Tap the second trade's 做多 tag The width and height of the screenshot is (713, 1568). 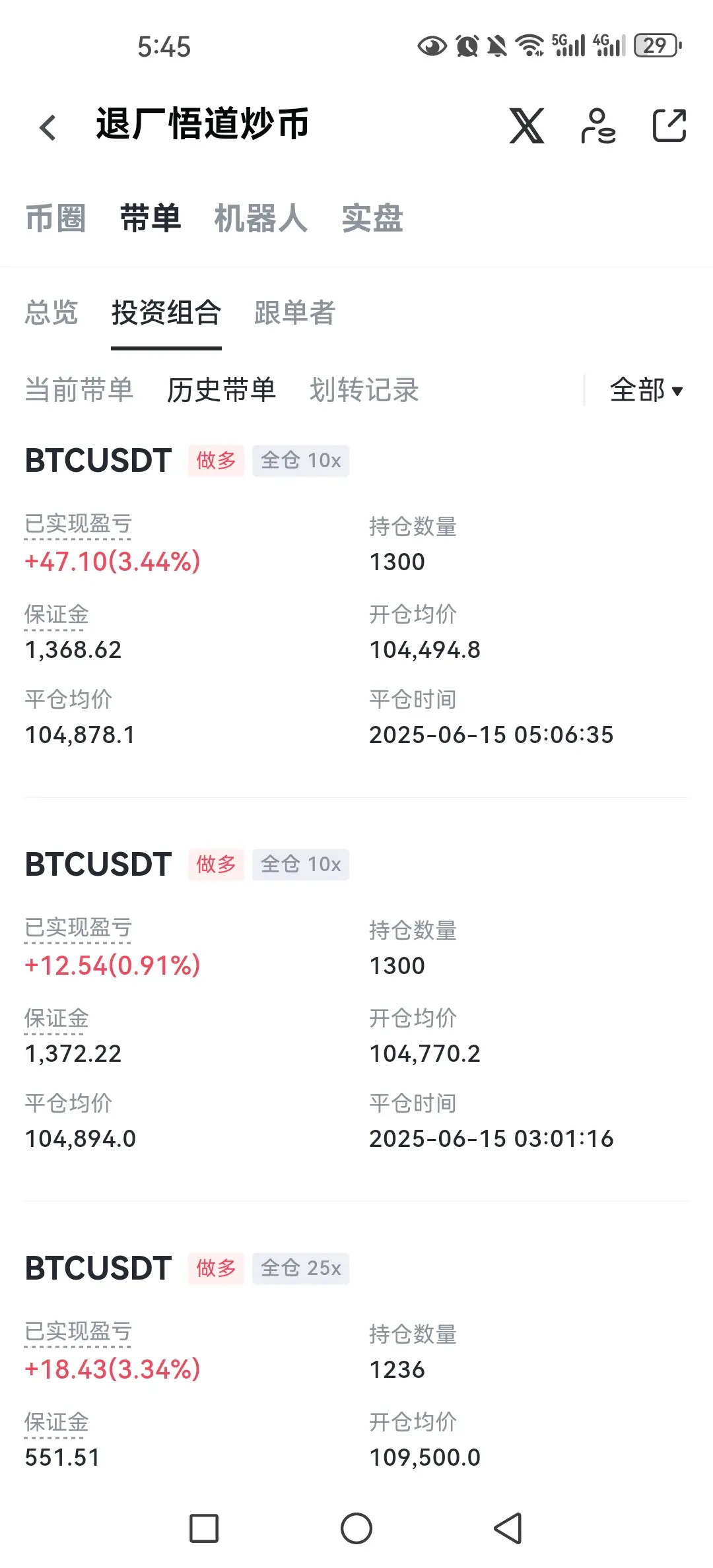[216, 865]
